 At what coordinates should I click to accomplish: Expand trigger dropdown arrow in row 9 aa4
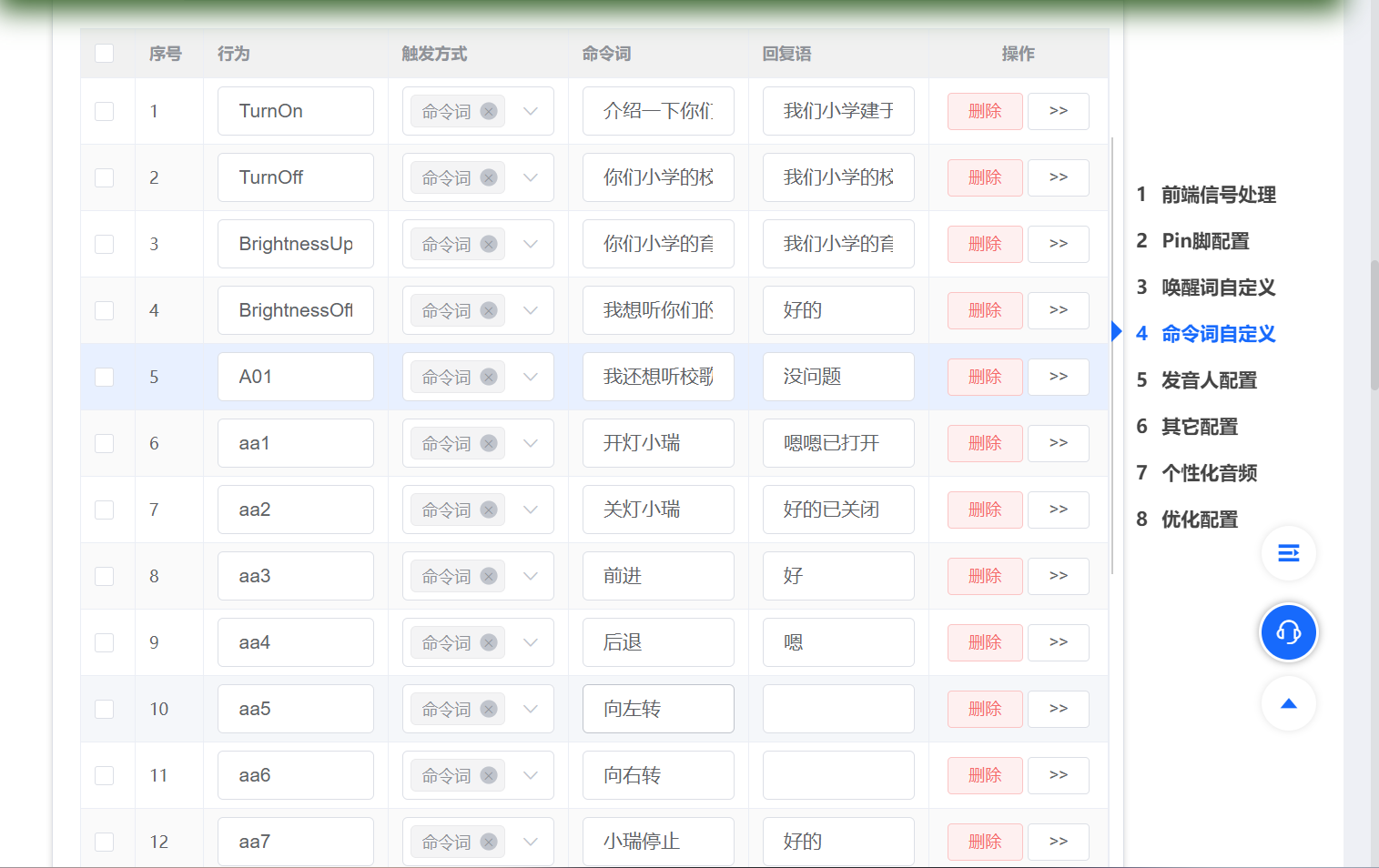tap(531, 642)
